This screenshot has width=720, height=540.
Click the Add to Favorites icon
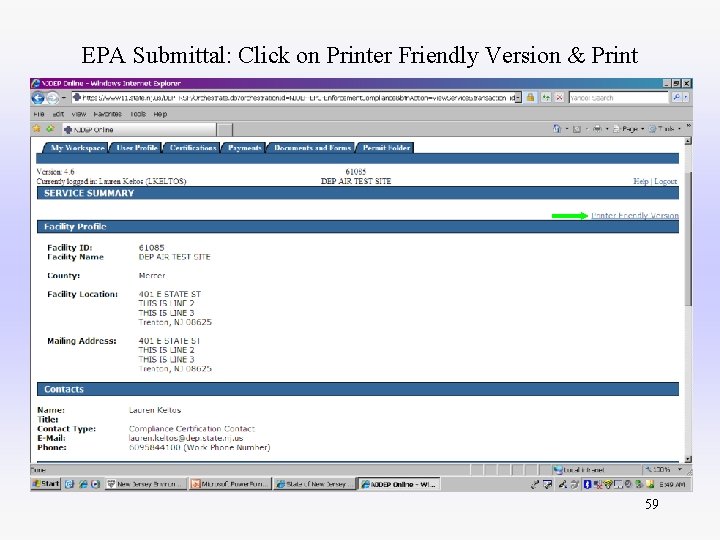pyautogui.click(x=50, y=129)
